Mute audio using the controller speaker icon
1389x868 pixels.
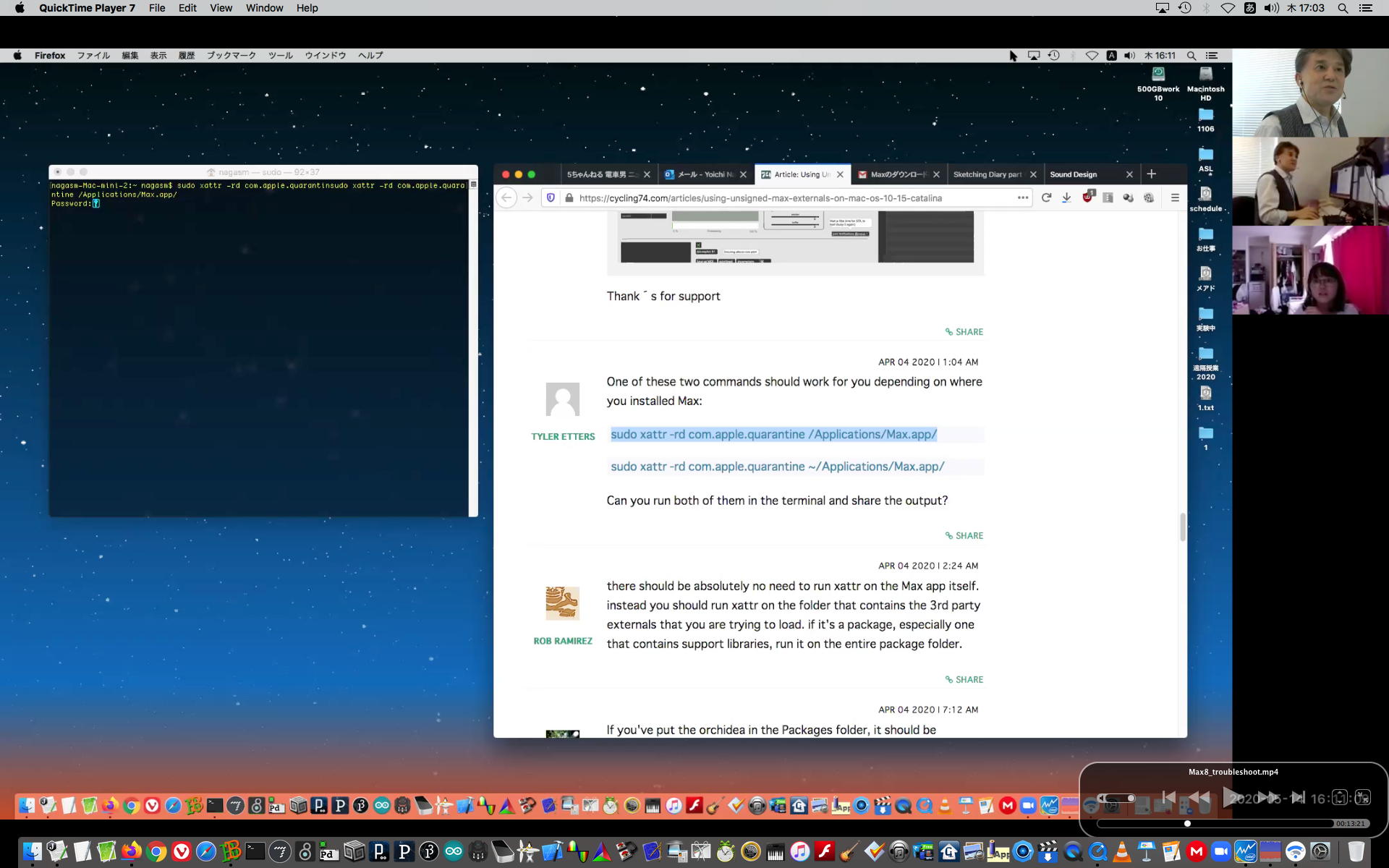pos(1103,799)
